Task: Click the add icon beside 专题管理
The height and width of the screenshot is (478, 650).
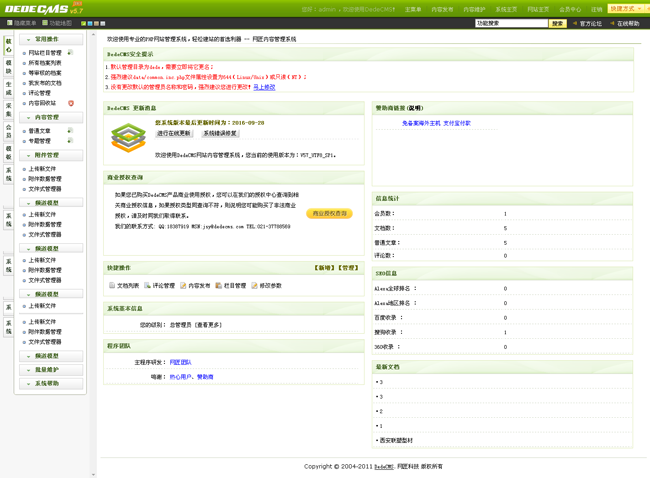Action: 70,141
